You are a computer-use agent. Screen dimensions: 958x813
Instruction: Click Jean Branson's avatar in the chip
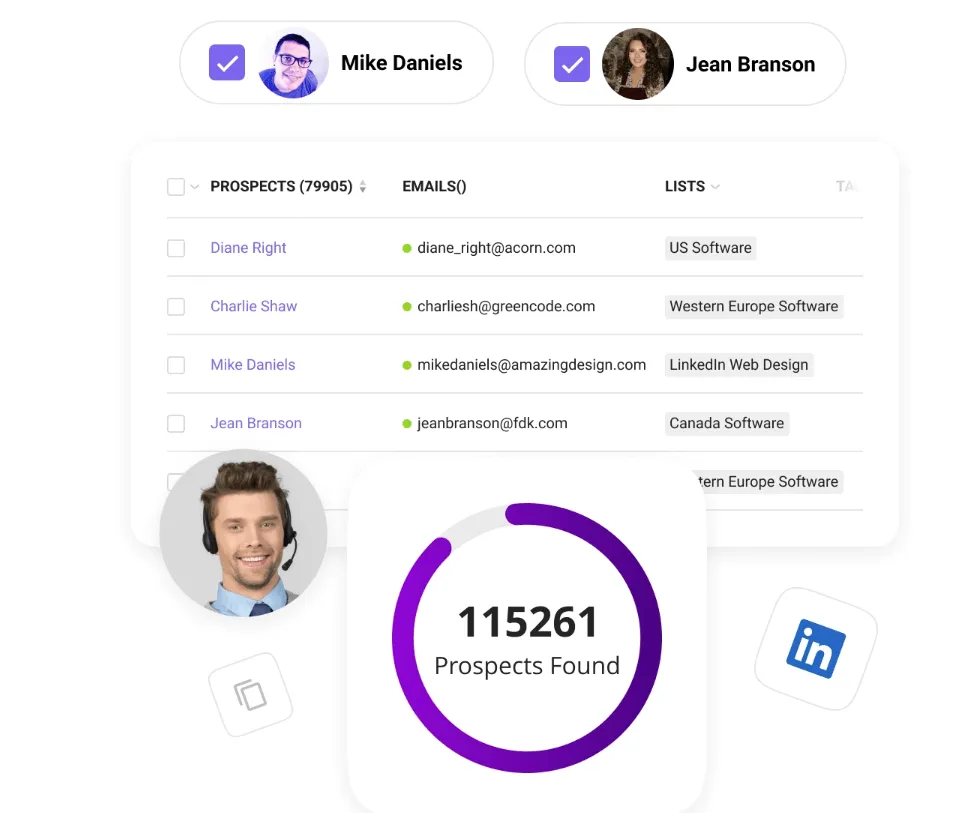click(638, 64)
